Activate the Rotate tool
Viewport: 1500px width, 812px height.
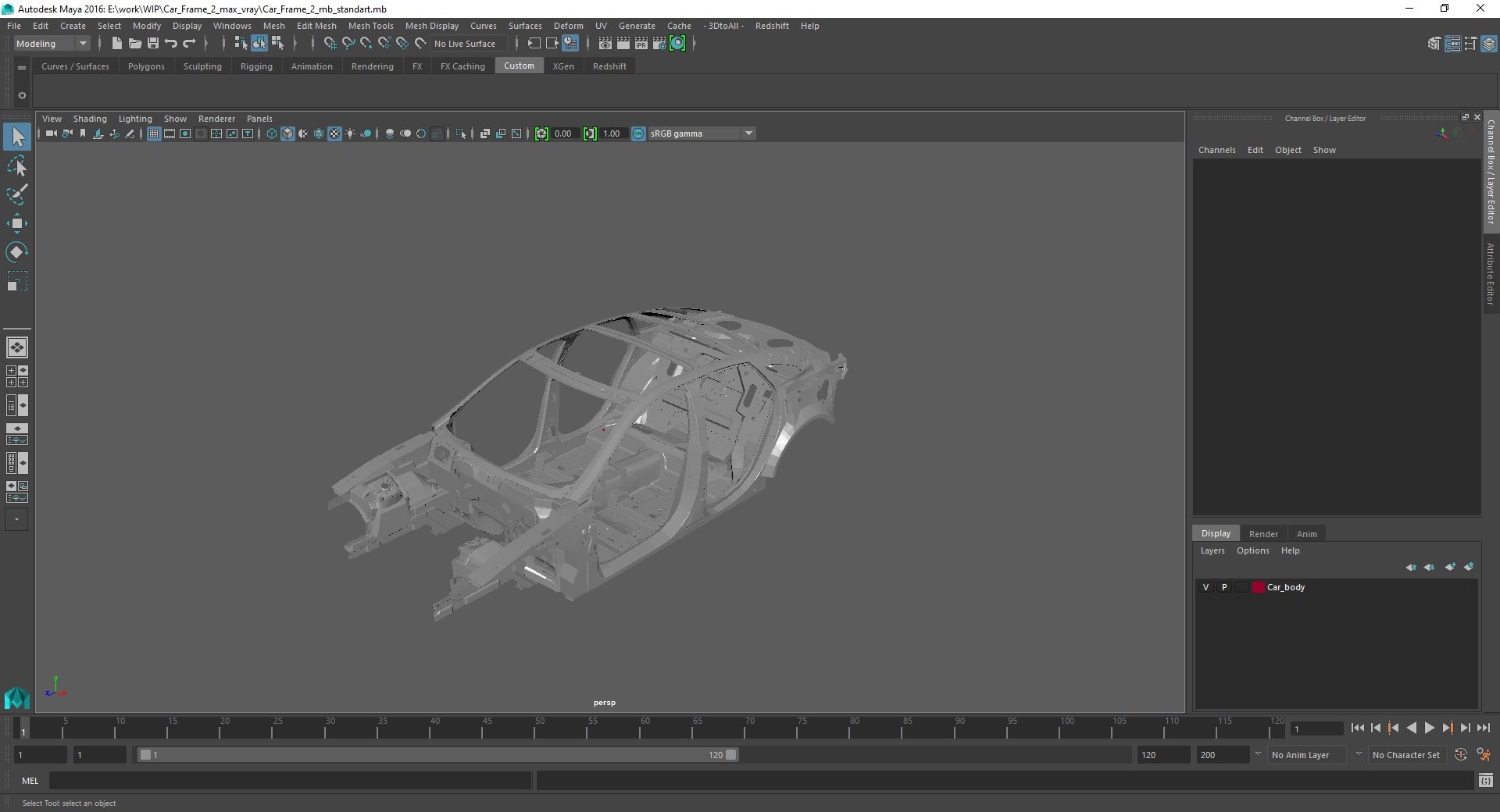click(x=17, y=252)
